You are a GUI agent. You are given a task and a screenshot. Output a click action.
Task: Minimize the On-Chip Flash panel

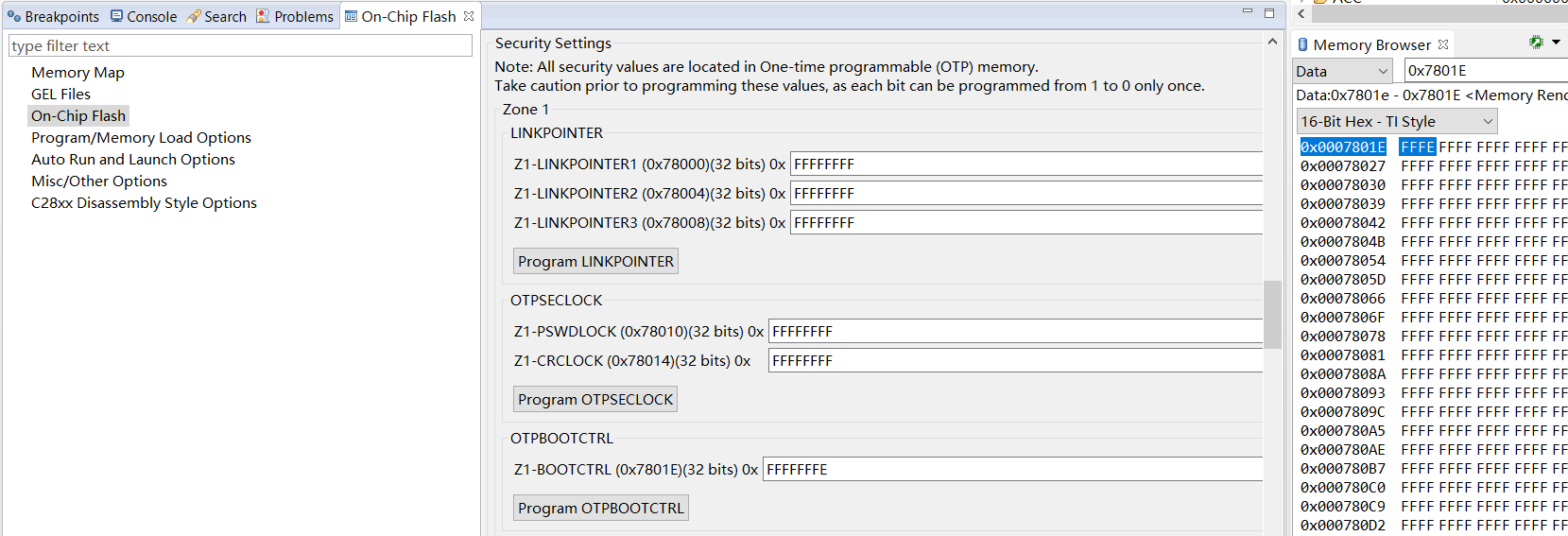pyautogui.click(x=1248, y=12)
